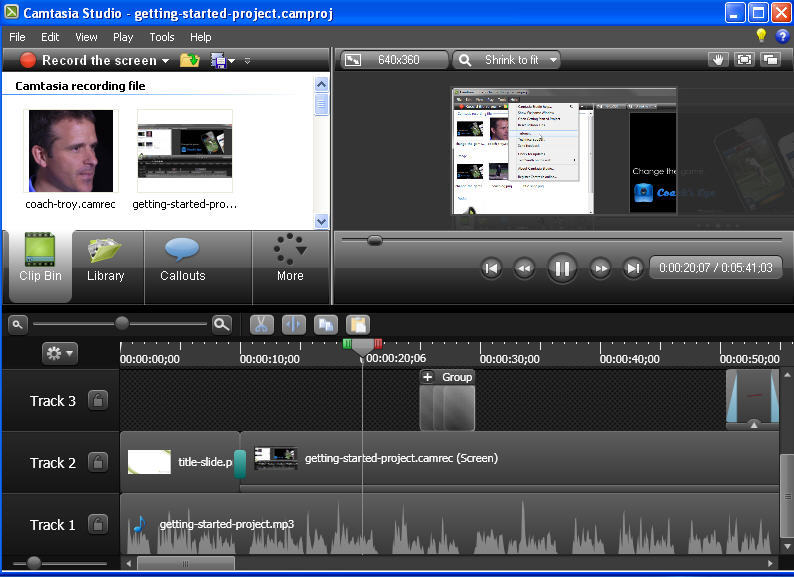
Task: Select the blue zoom animation clip on Track 3
Action: click(752, 399)
